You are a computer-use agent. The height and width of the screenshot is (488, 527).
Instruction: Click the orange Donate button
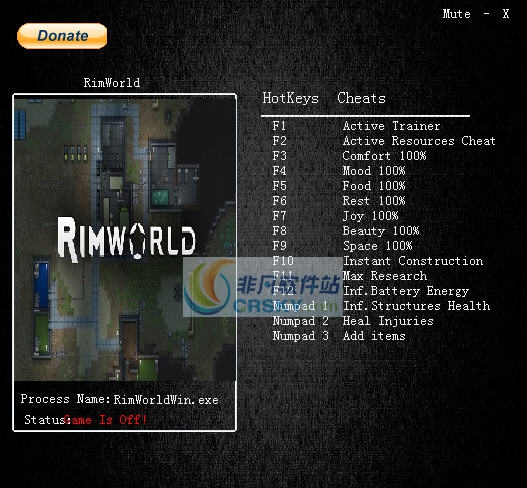[x=62, y=36]
